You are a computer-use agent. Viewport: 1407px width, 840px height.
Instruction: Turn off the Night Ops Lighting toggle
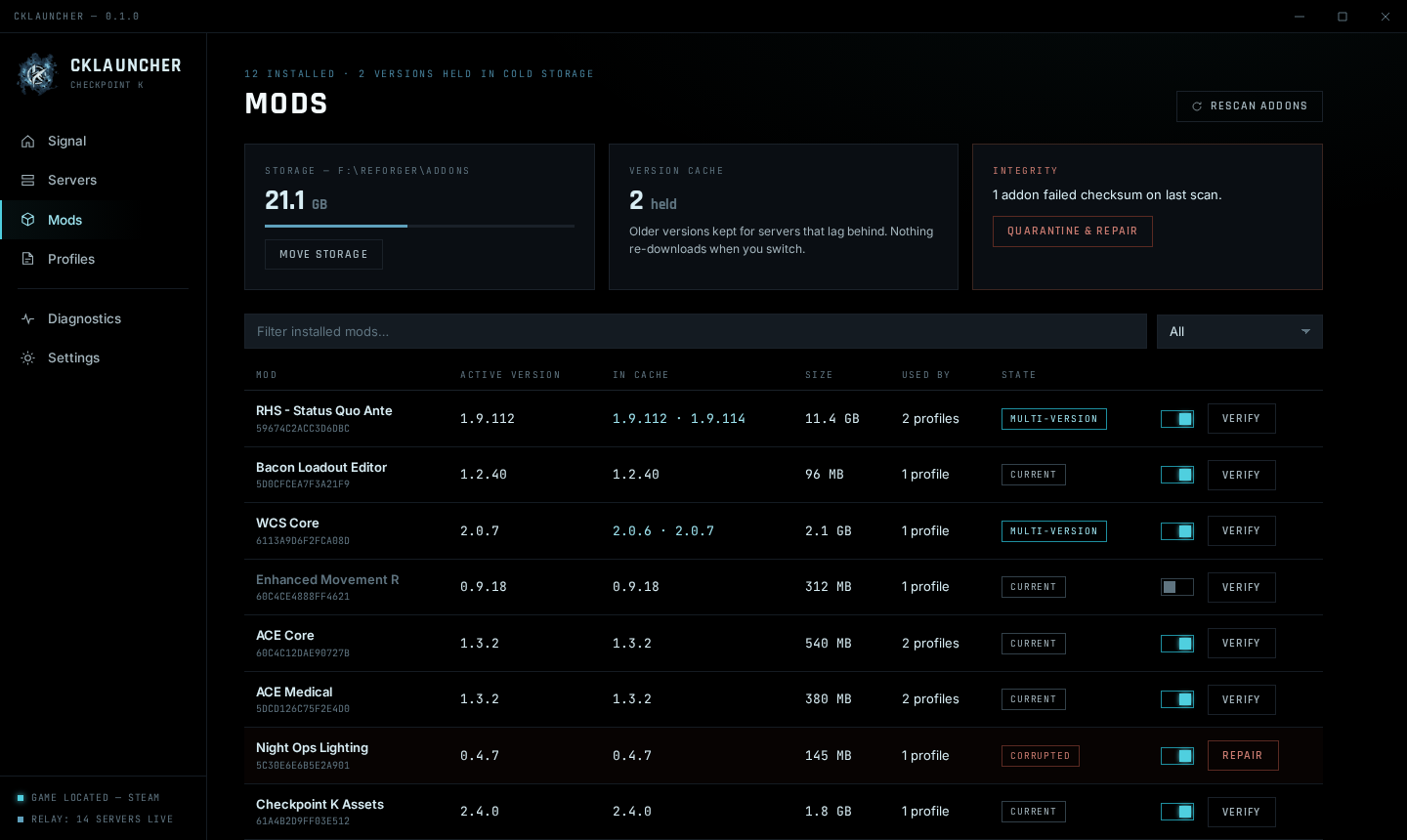[x=1177, y=756]
